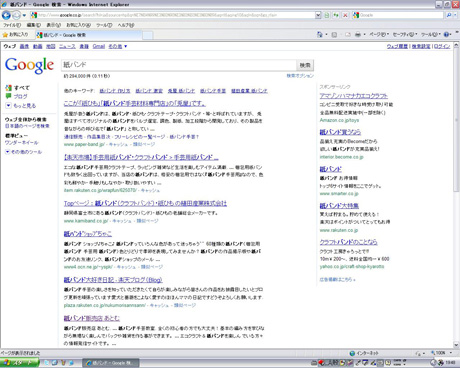Open the 紙バンドショップちゃこ result title
This screenshot has width=460, height=368.
point(88,234)
